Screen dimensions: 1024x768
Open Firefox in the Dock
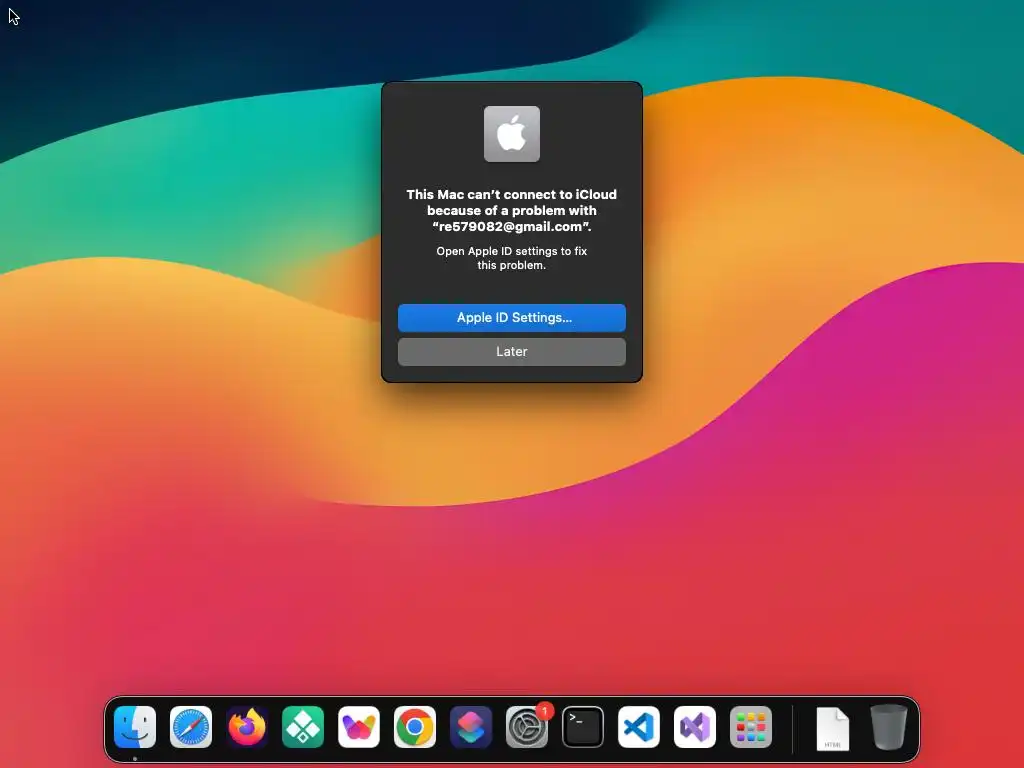click(247, 726)
